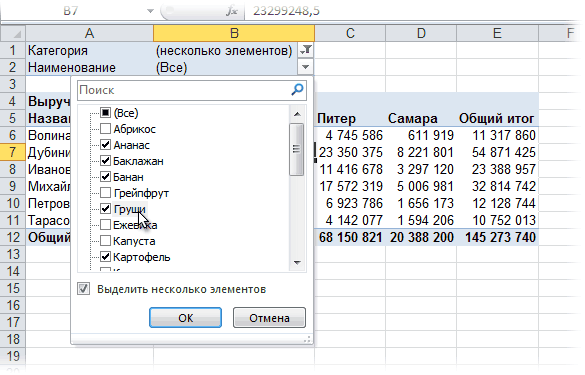
Task: Click the filter list scroll up arrow
Action: (297, 114)
